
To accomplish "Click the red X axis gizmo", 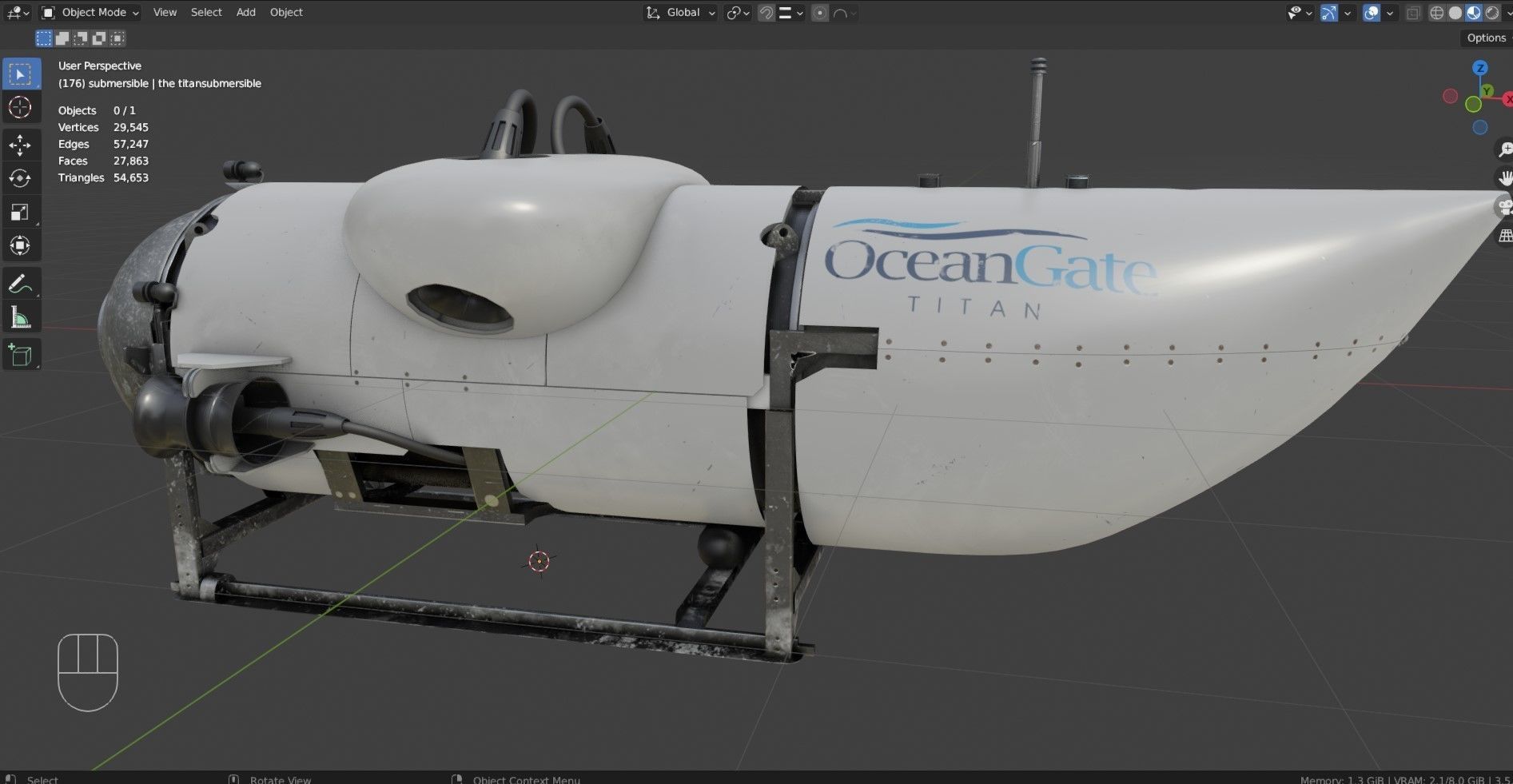I will pyautogui.click(x=1507, y=99).
